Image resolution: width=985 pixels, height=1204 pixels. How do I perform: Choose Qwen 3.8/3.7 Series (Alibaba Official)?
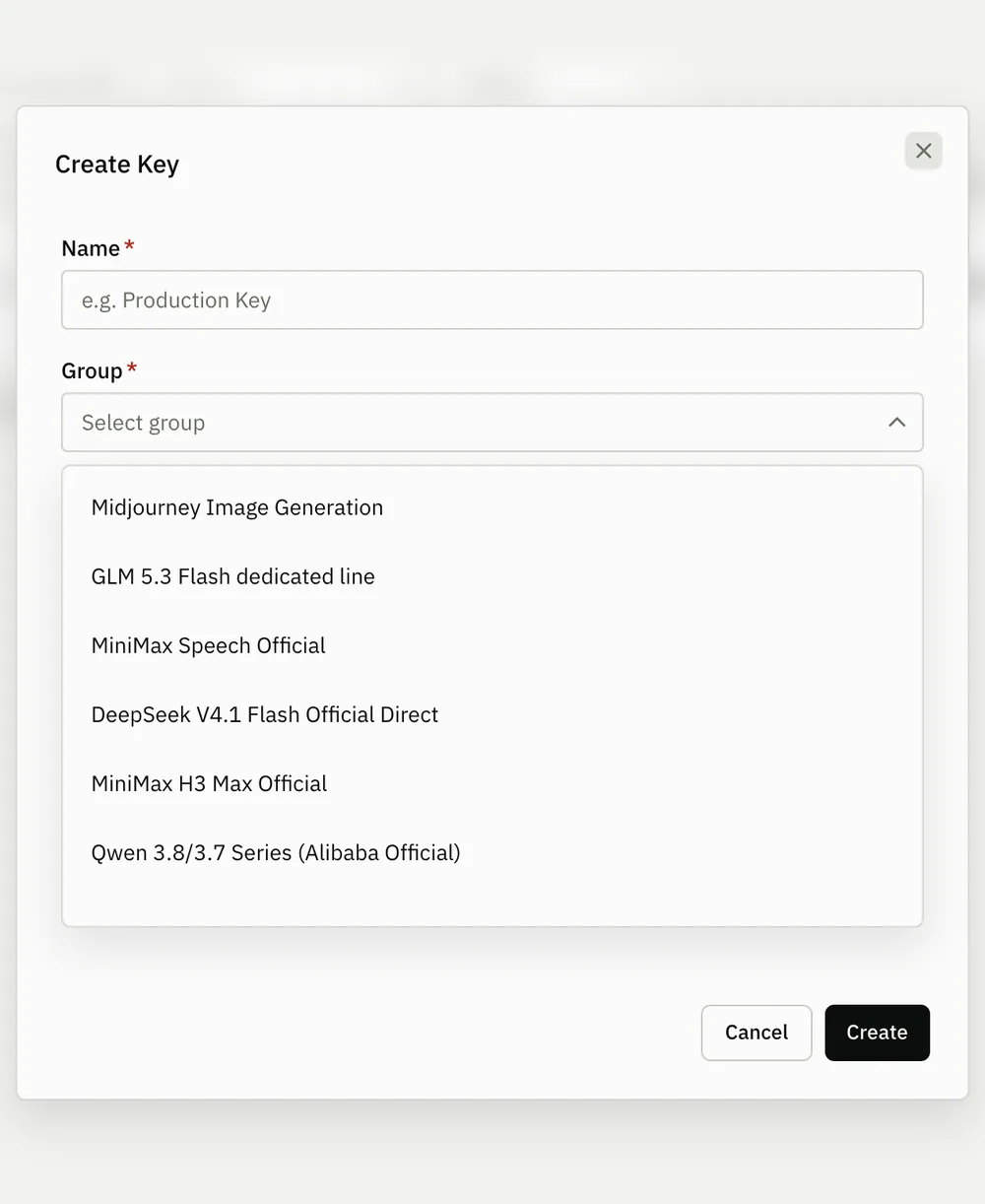point(492,852)
